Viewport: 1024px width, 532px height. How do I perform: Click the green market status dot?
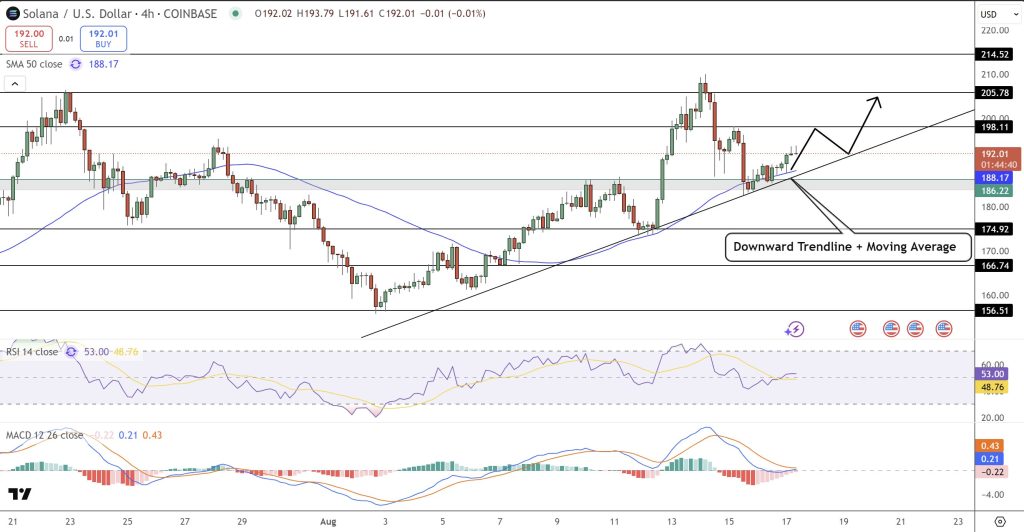pyautogui.click(x=236, y=13)
